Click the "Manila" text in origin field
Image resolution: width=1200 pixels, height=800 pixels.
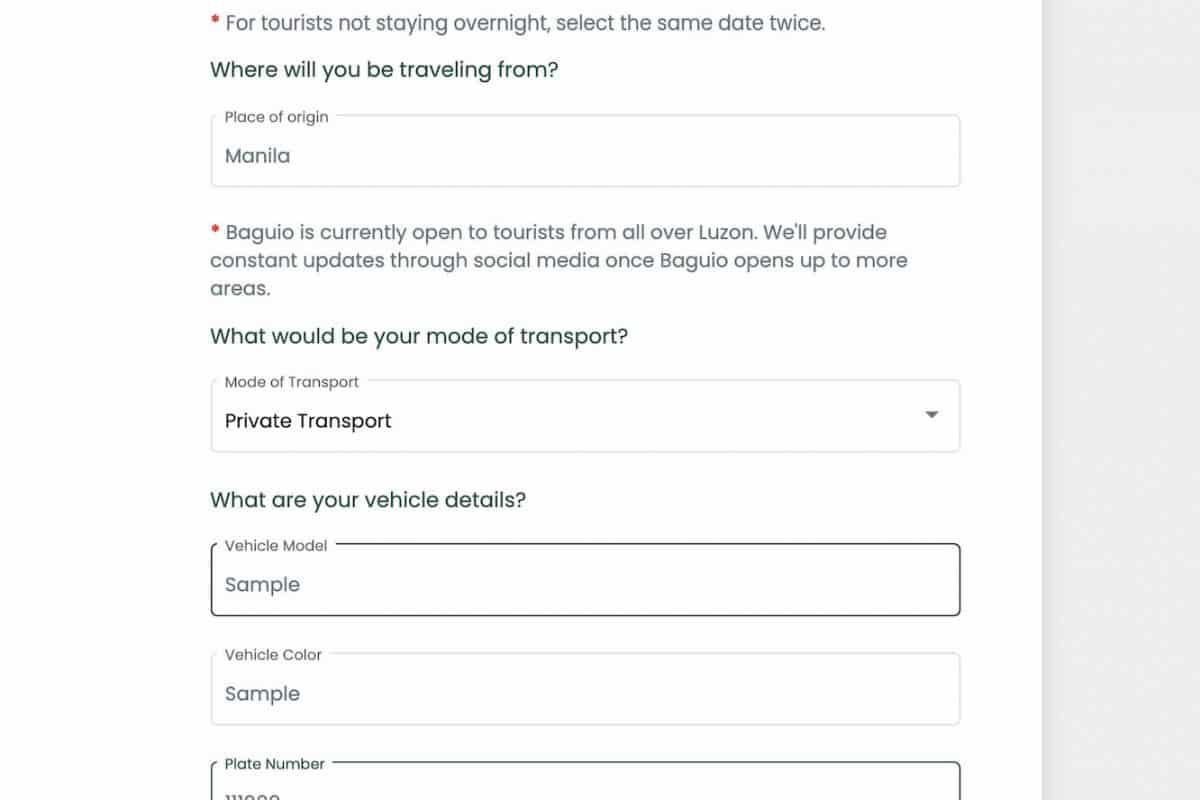(x=257, y=156)
